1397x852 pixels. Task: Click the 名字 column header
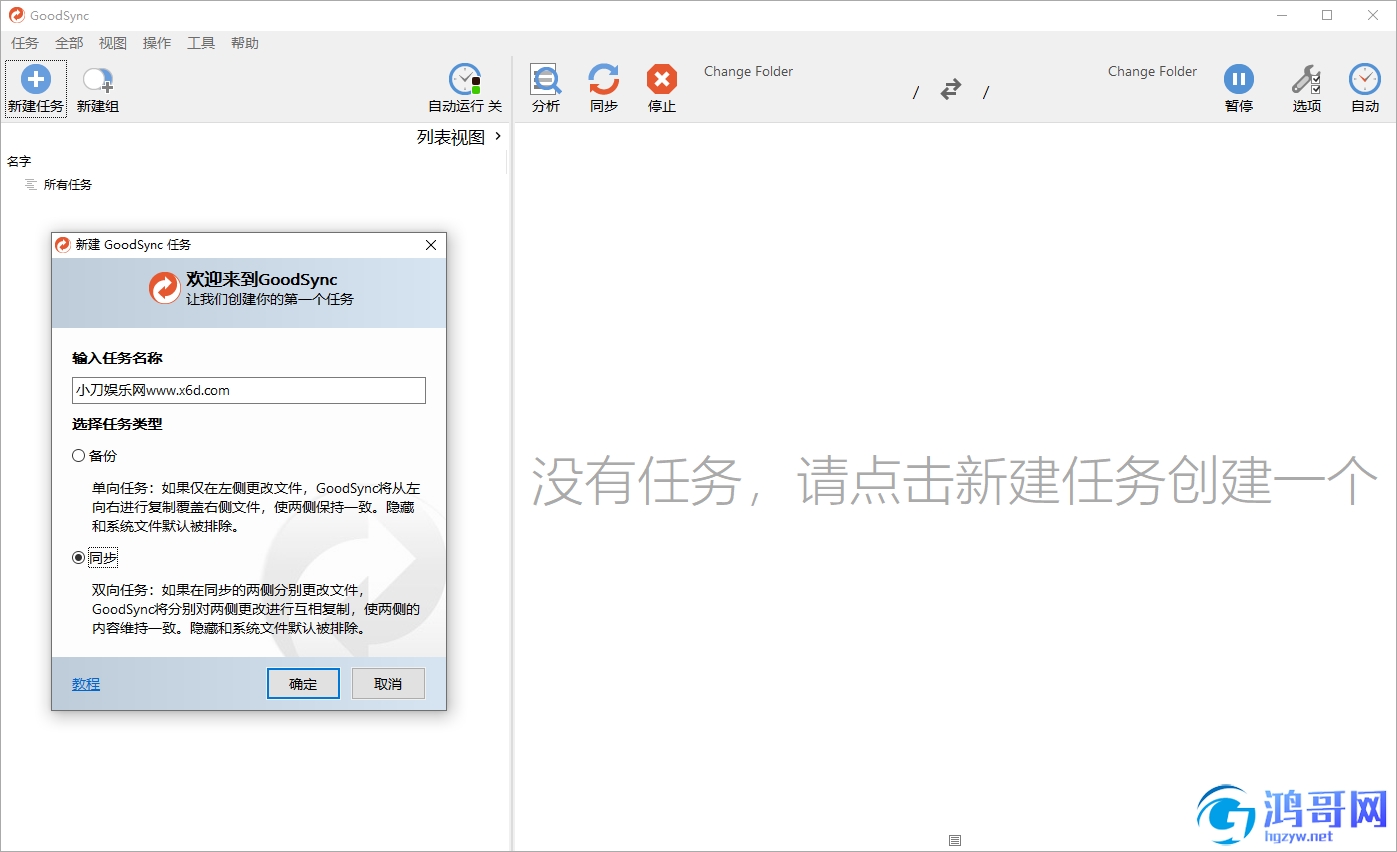point(19,161)
